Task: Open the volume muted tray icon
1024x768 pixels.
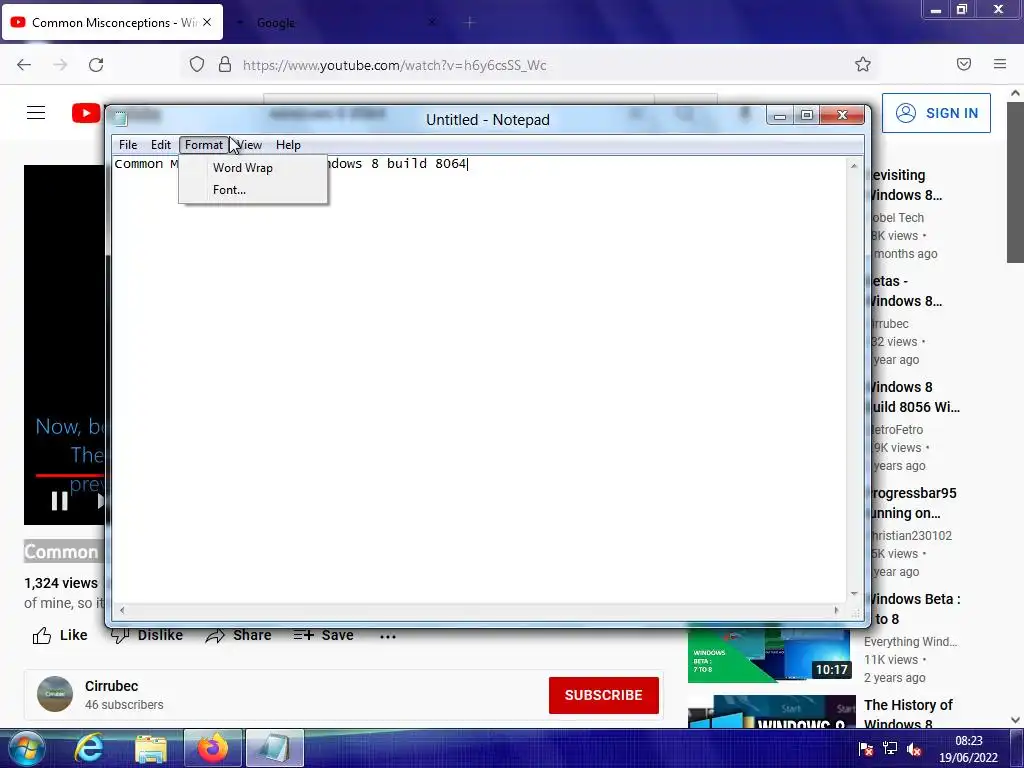Action: point(914,749)
